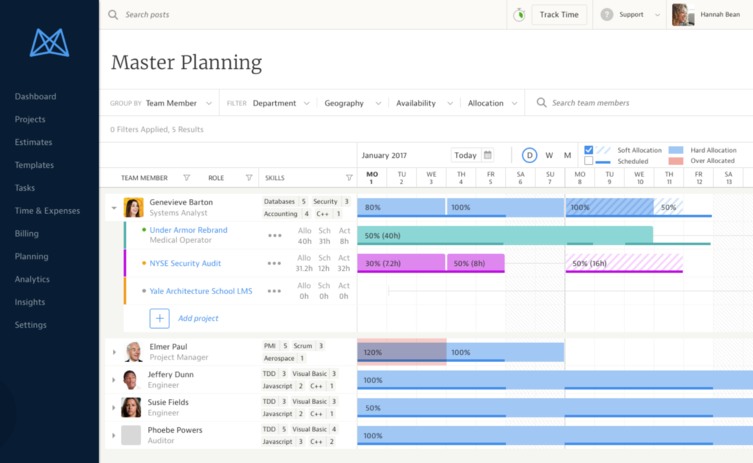Uncheck the Soft Allocation checkbox
The width and height of the screenshot is (753, 463).
point(588,150)
